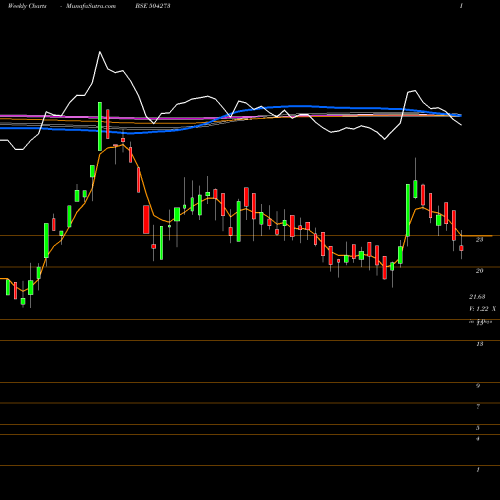Click the price axis label "13"
This screenshot has width=500, height=500.
(479, 344)
